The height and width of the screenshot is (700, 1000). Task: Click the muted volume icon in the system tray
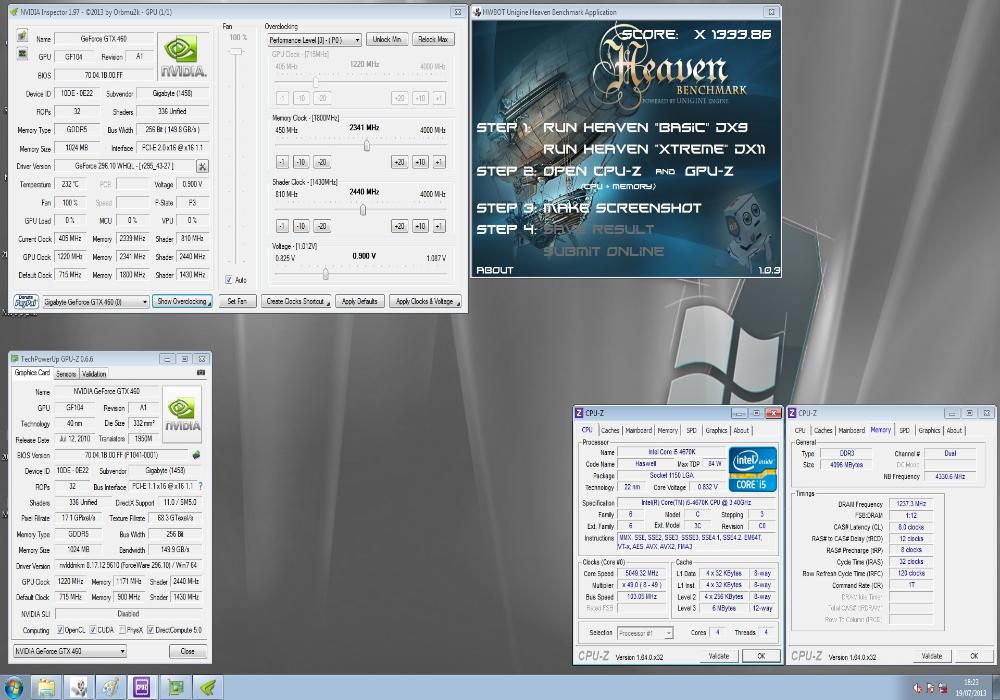(917, 689)
